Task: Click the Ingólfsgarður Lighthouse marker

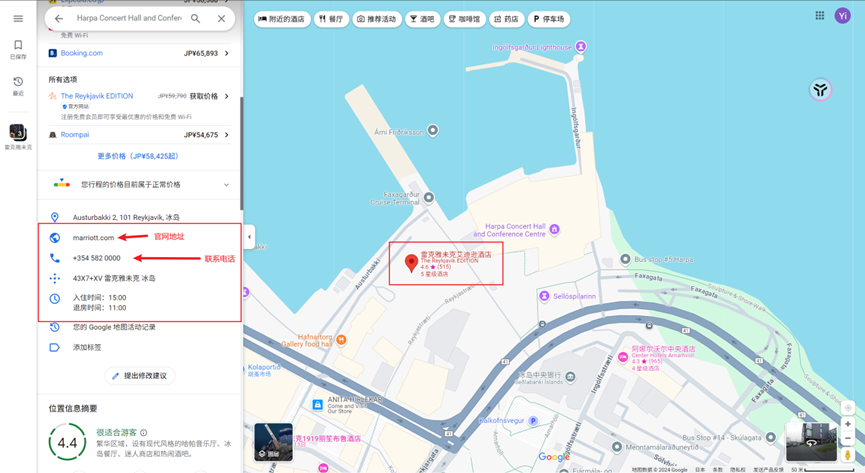Action: pos(580,46)
